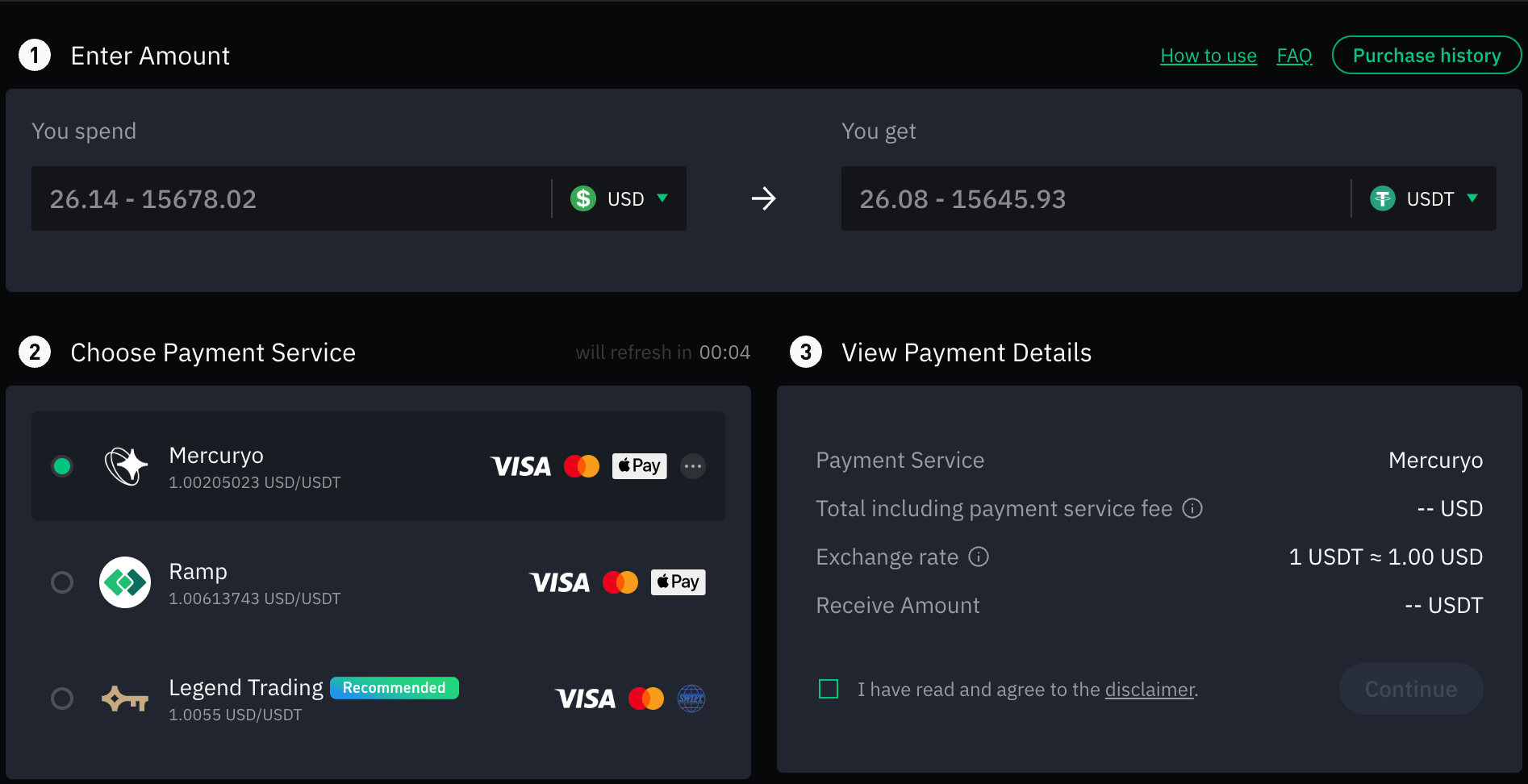Select the Ramp payment service radio
Image resolution: width=1528 pixels, height=784 pixels.
tap(62, 582)
